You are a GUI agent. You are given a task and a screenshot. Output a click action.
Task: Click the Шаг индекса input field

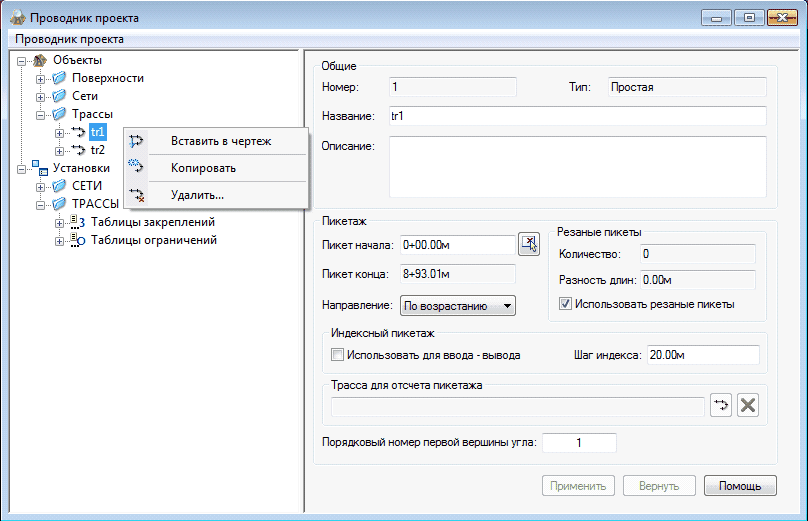tap(702, 354)
